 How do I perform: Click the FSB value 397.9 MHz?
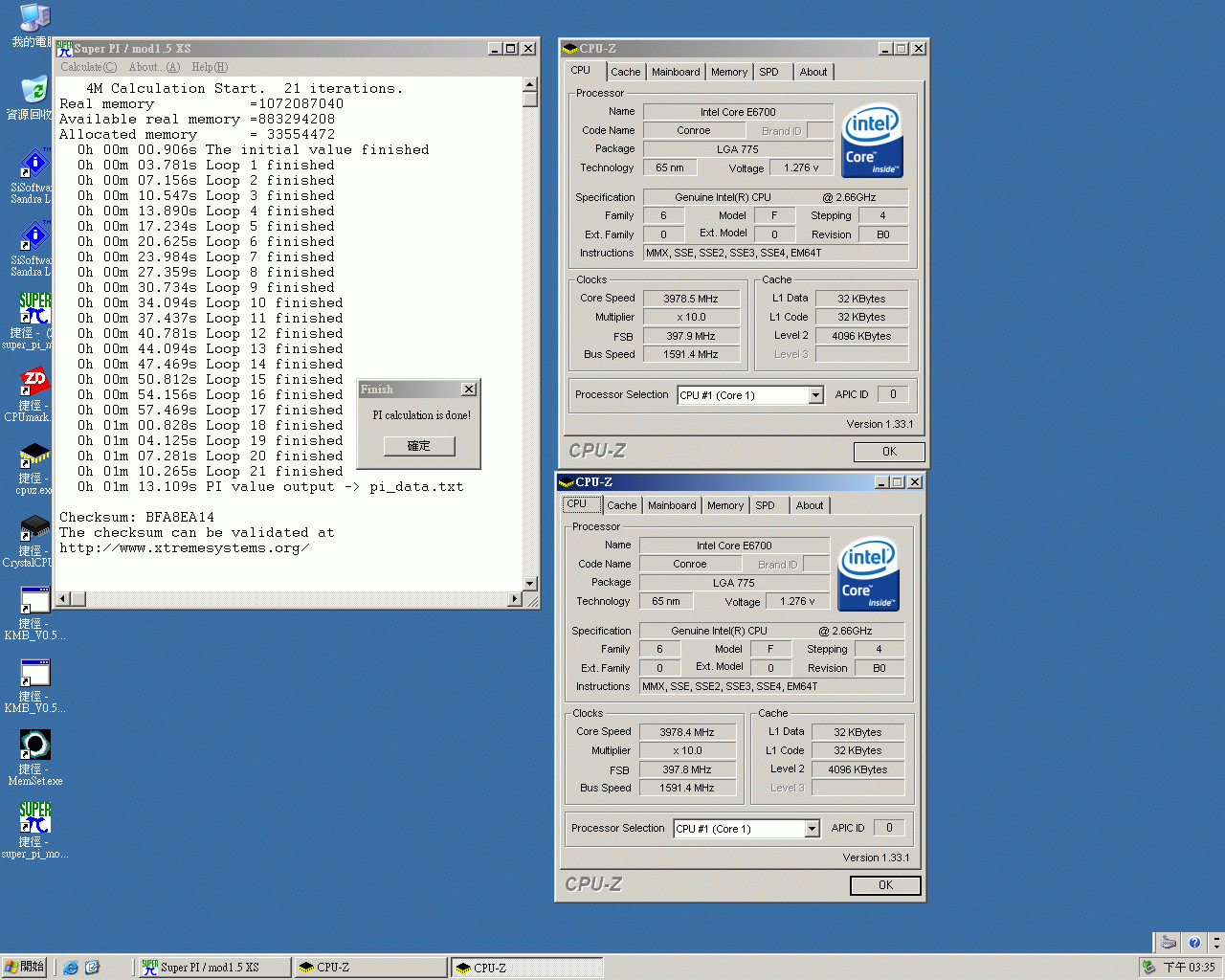pyautogui.click(x=691, y=336)
